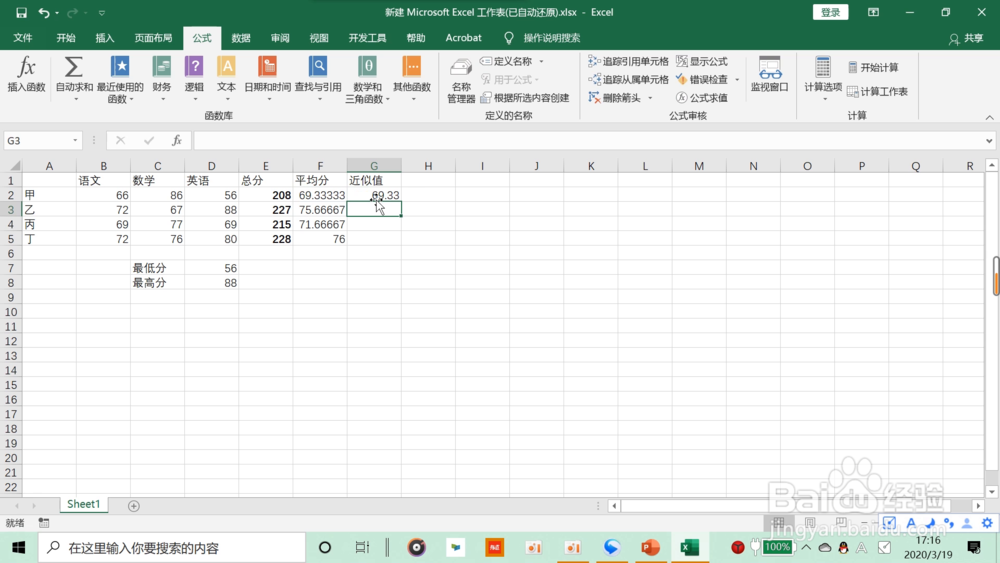Open Customize Quick Access Toolbar dropdown
Viewport: 1000px width, 563px height.
pos(101,13)
